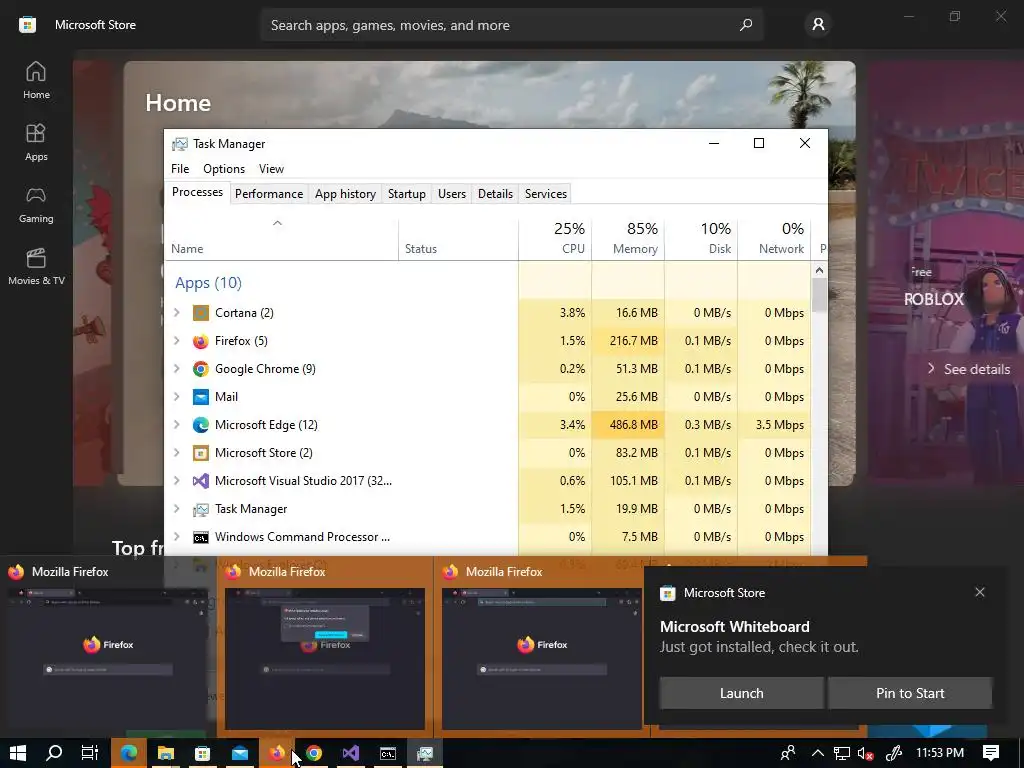The width and height of the screenshot is (1024, 768).
Task: Open Action Center notifications icon
Action: 990,753
